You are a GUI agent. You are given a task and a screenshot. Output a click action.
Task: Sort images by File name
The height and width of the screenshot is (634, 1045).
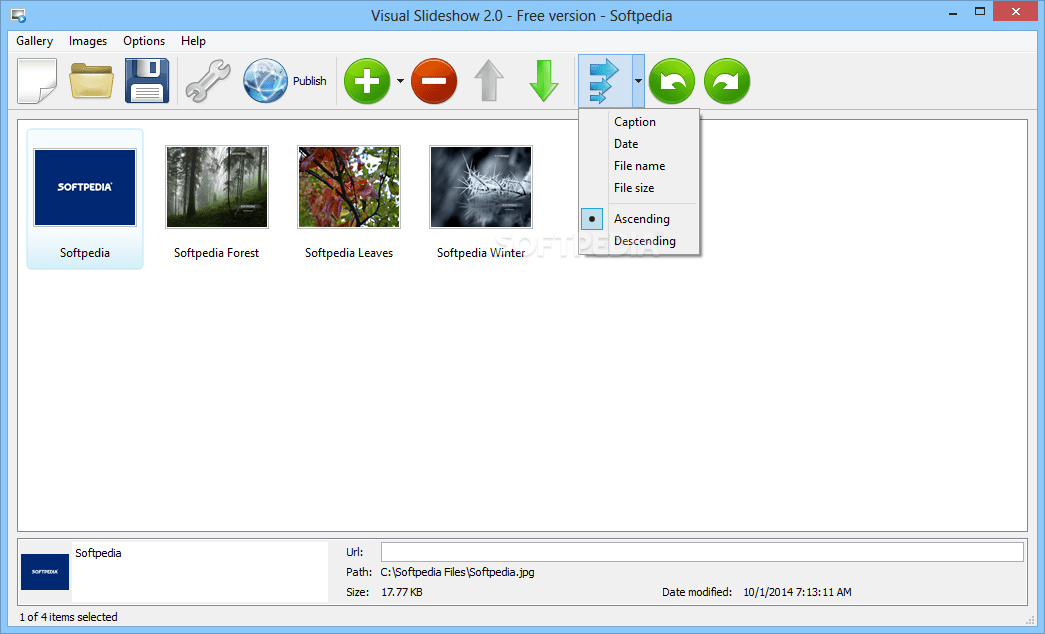(639, 165)
